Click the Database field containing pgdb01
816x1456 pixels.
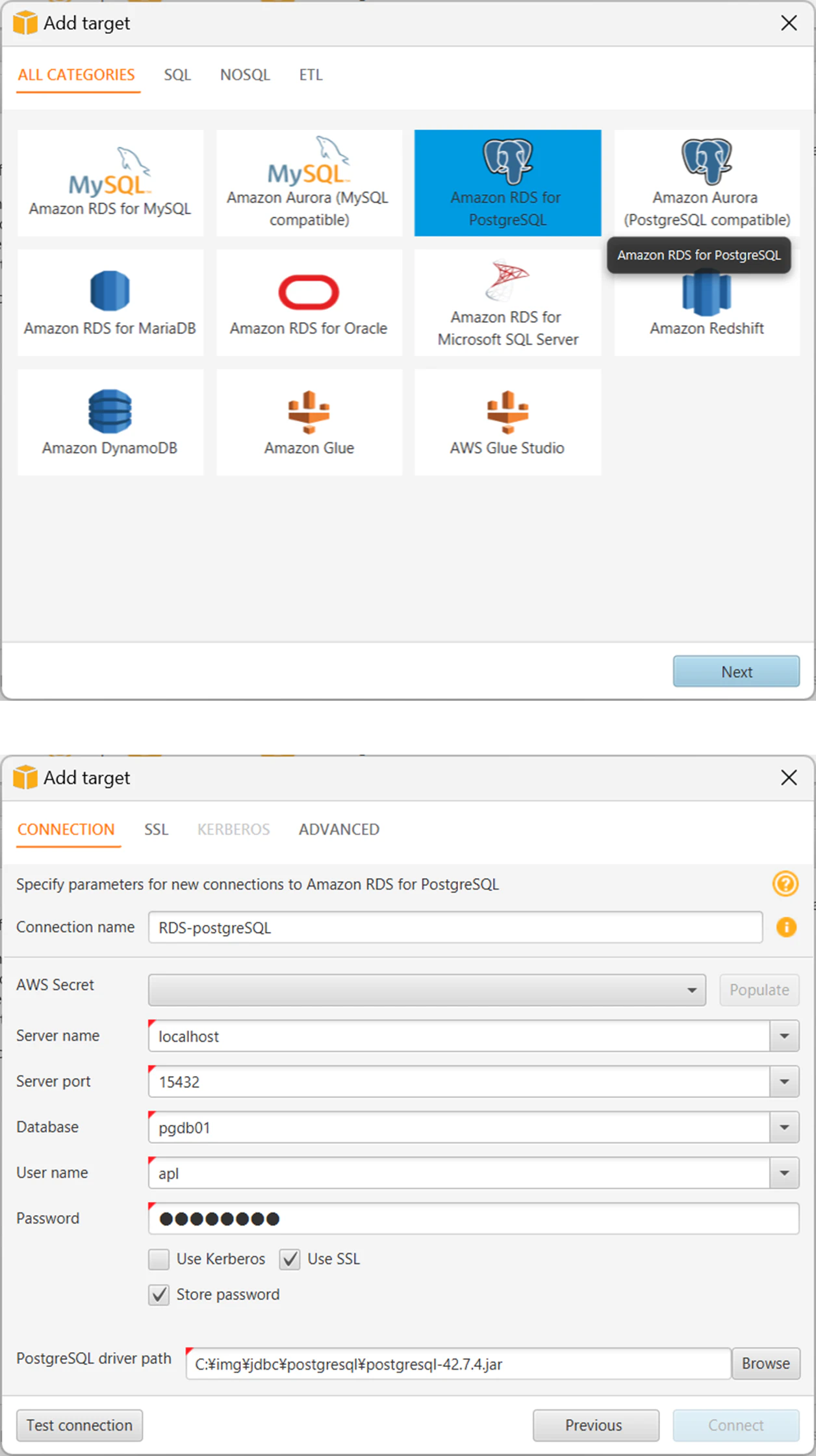pos(459,1127)
